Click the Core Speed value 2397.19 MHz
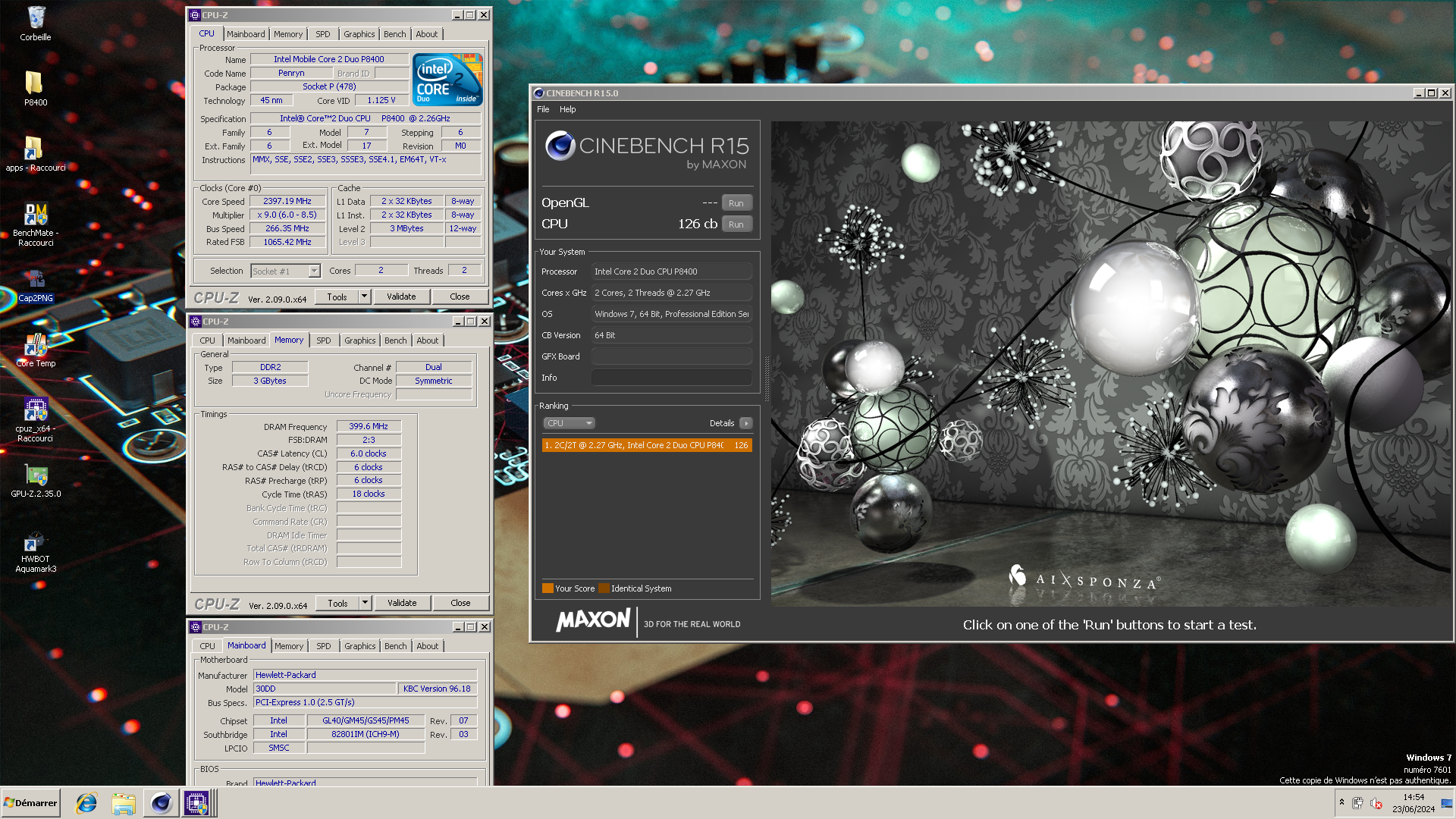Image resolution: width=1456 pixels, height=819 pixels. point(287,201)
